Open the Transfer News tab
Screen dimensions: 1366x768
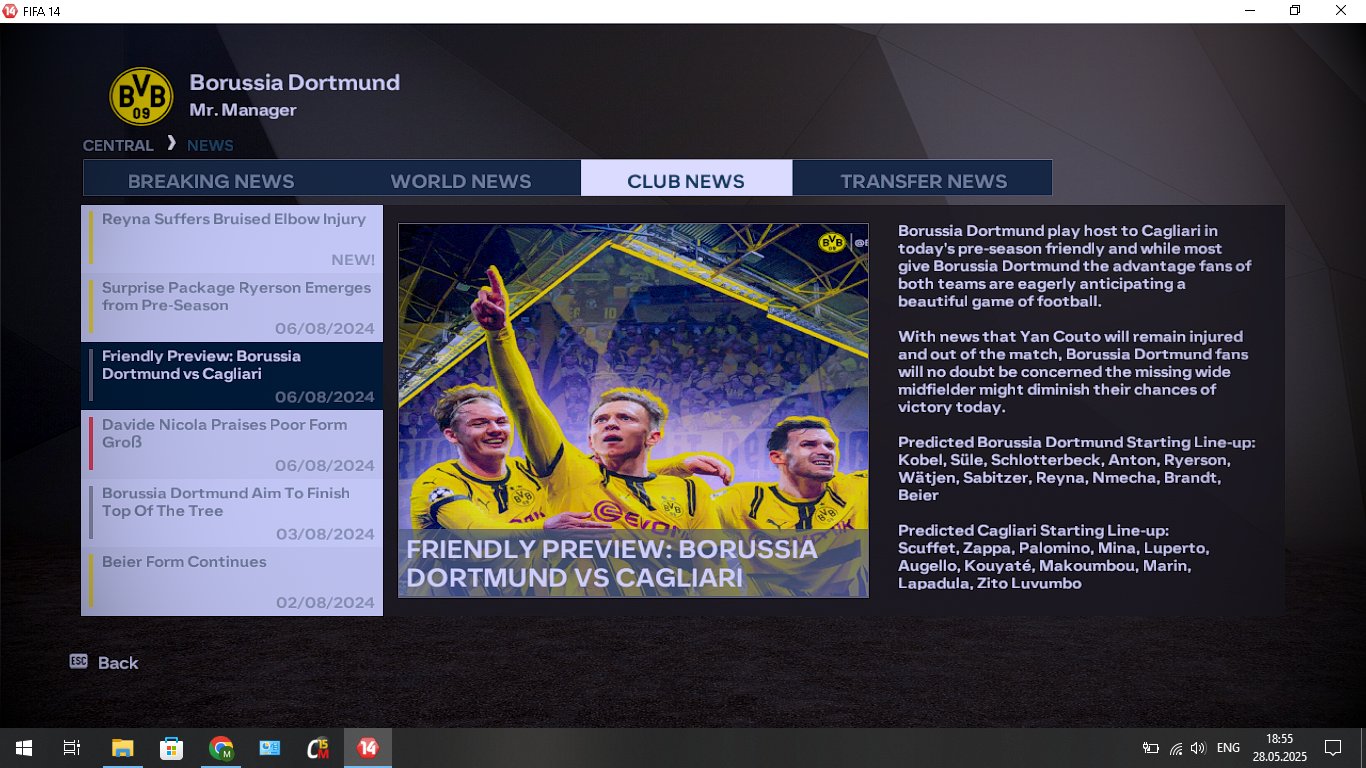[923, 181]
